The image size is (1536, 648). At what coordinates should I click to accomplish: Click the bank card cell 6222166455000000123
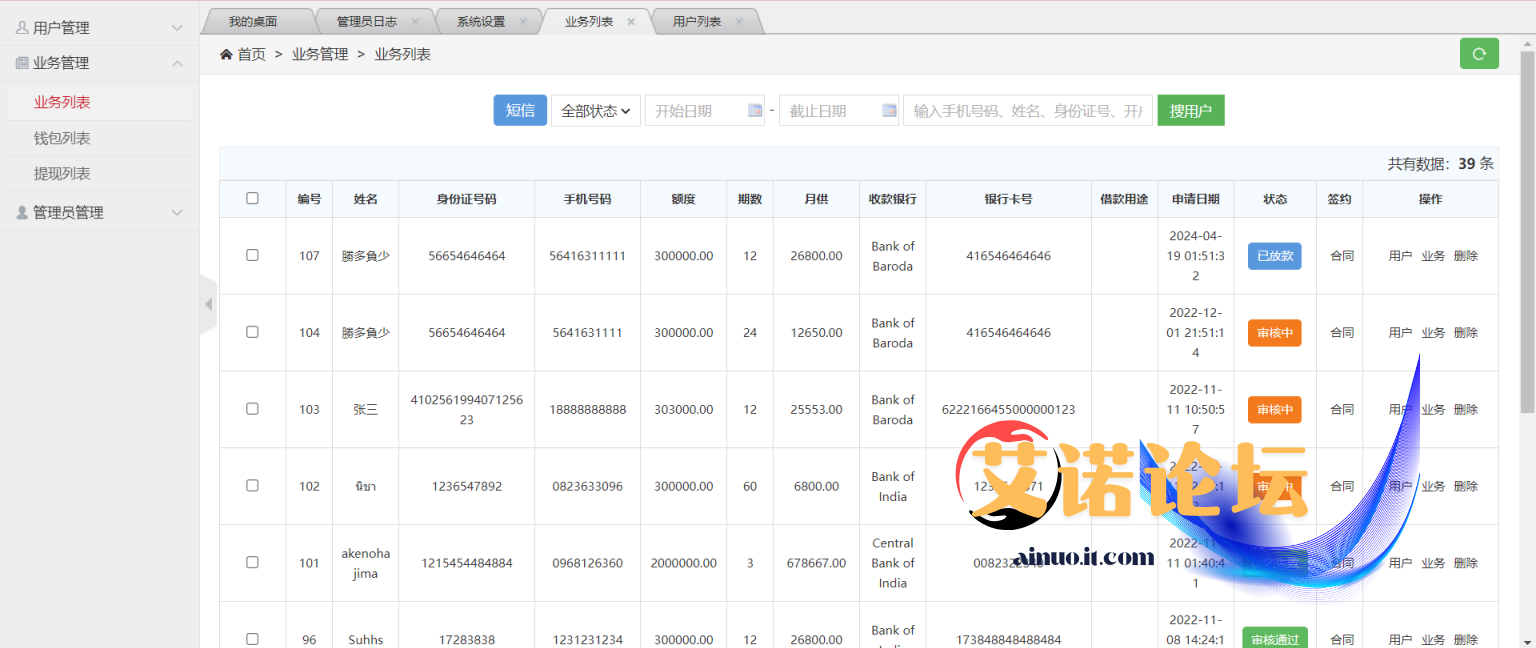[1008, 409]
